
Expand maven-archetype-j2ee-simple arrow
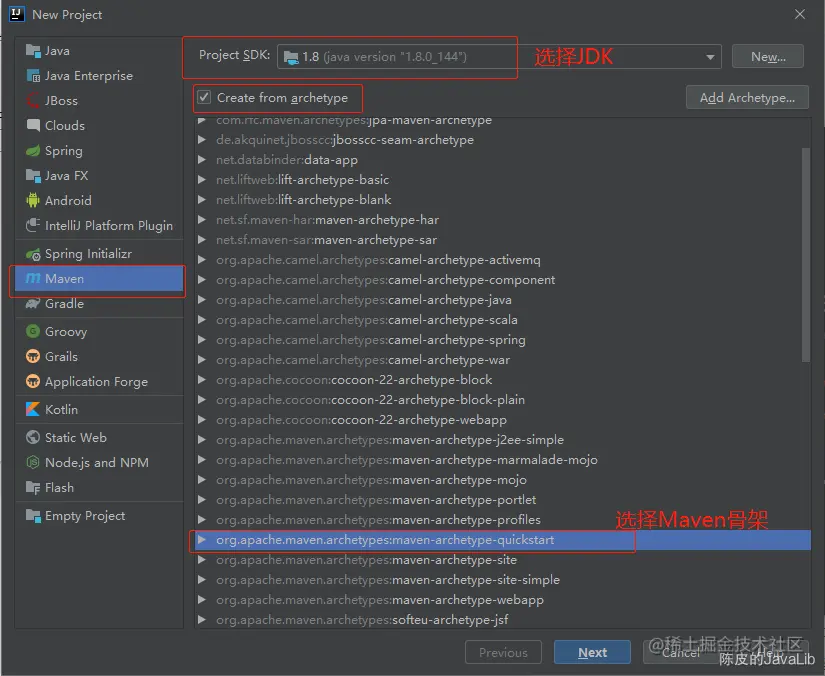click(202, 440)
